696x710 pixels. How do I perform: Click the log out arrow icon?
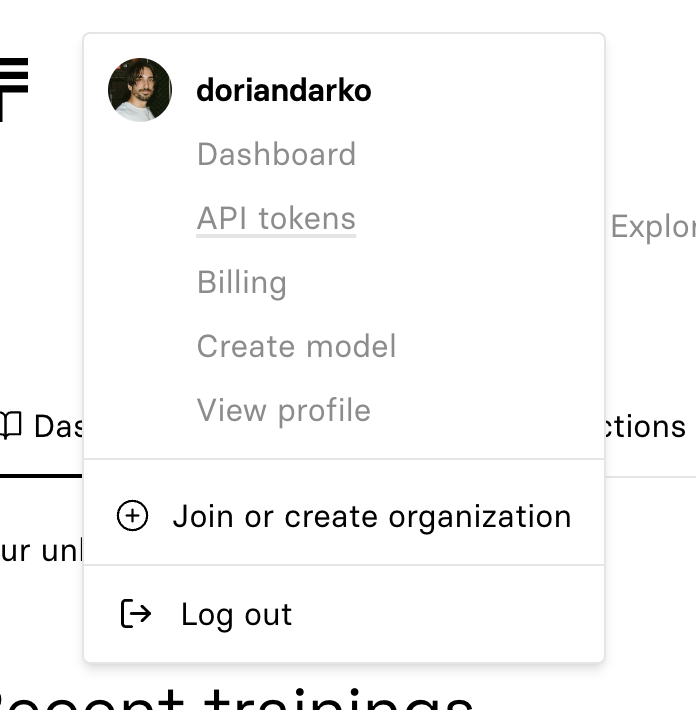(x=135, y=614)
